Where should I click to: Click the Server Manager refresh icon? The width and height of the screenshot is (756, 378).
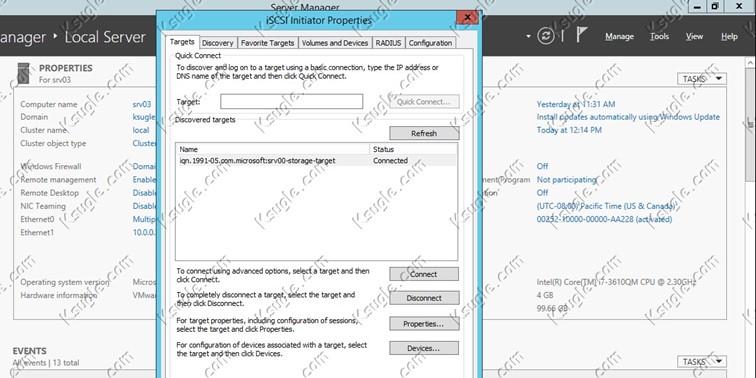click(x=546, y=36)
